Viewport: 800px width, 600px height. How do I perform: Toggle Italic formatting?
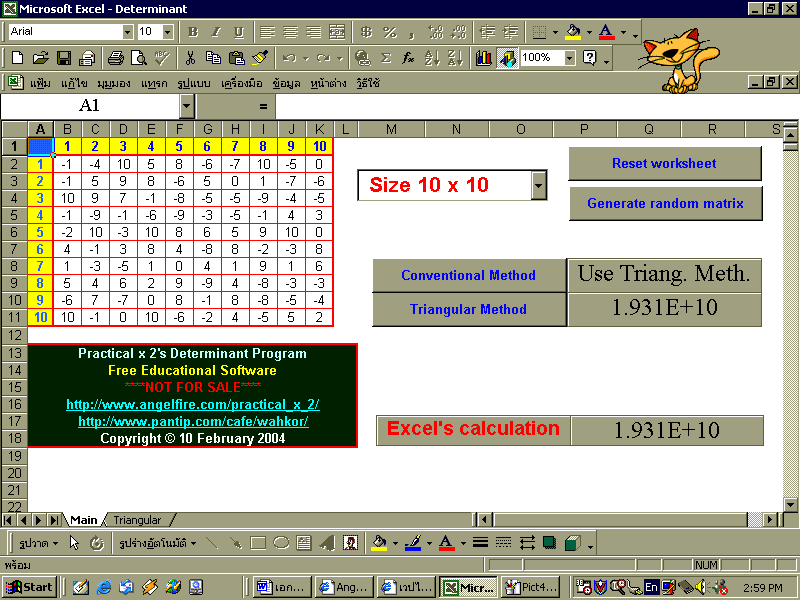point(215,32)
